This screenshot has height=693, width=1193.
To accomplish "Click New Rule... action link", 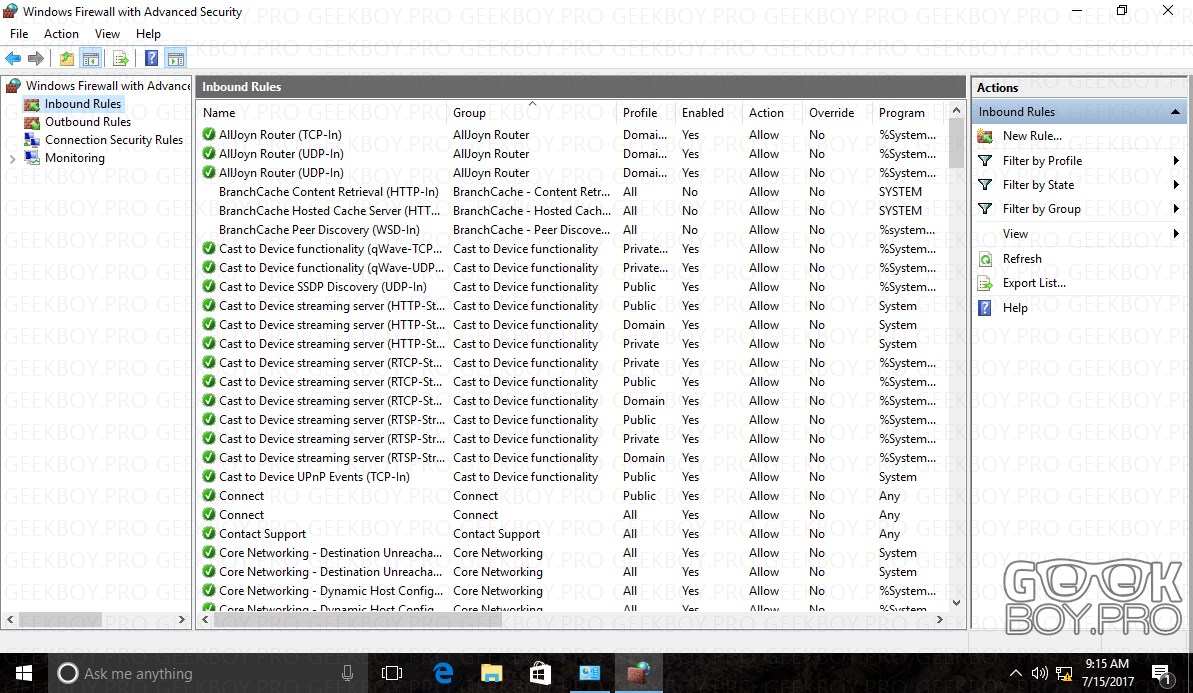I will 1032,136.
